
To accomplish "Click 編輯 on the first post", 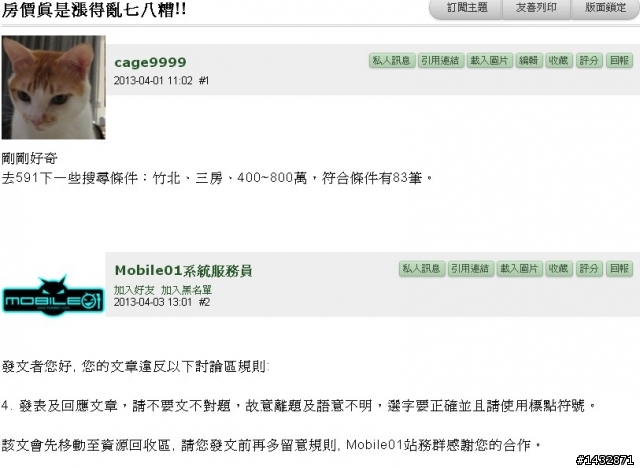I will (x=529, y=60).
